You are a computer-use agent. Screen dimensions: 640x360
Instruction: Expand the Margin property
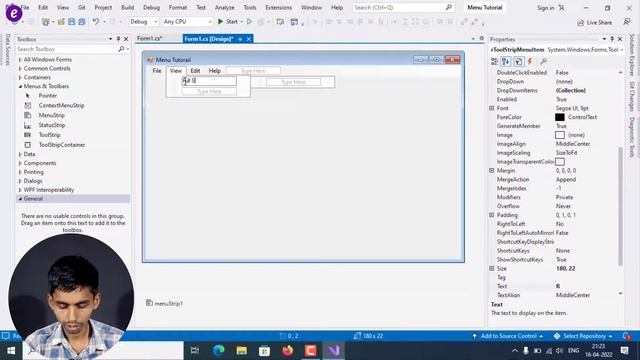coord(491,171)
